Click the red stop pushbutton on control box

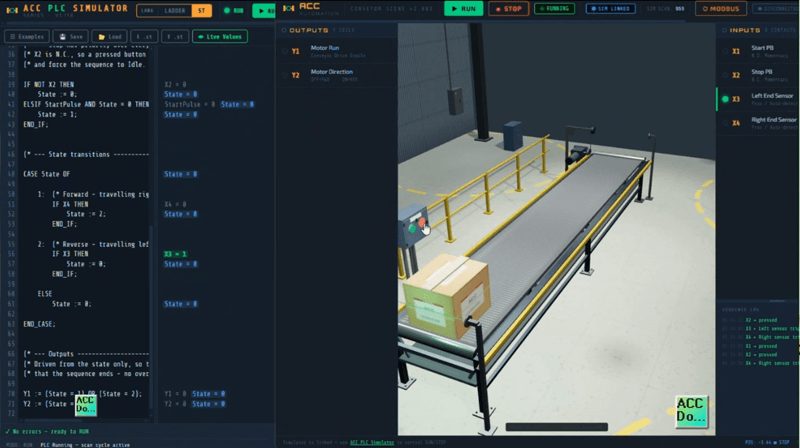(421, 222)
